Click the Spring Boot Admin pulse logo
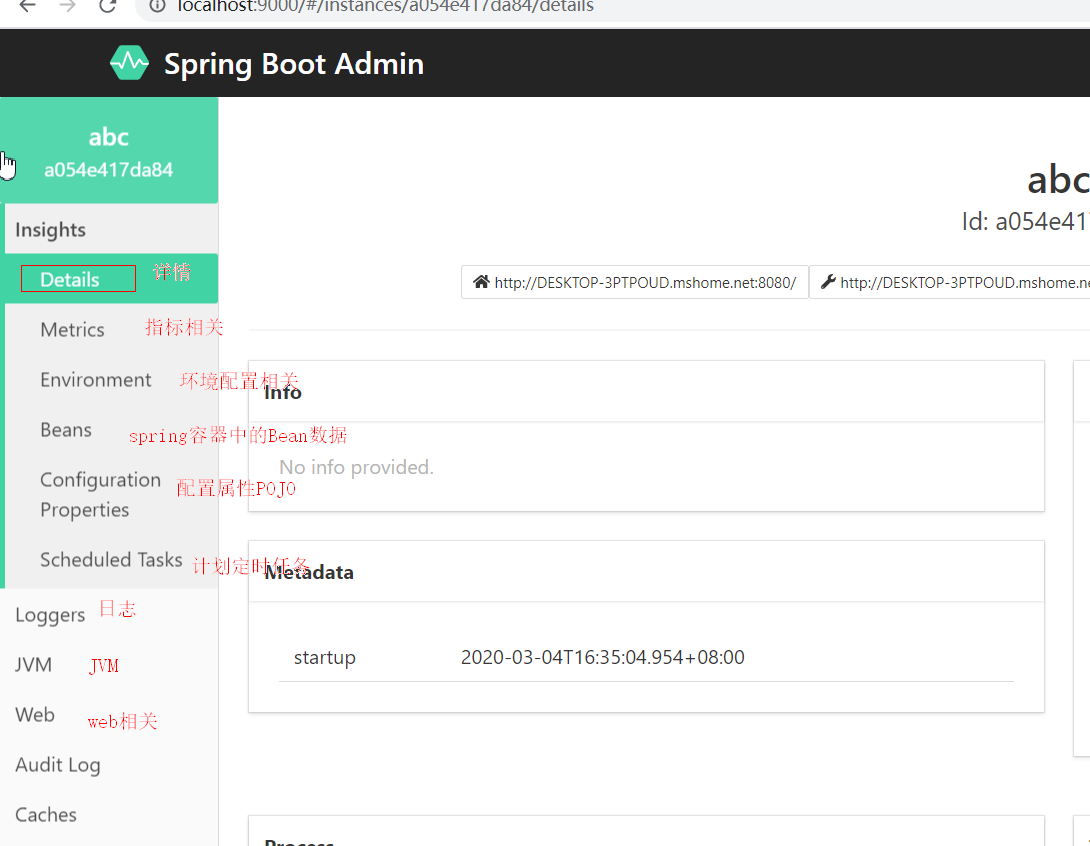 [x=129, y=63]
